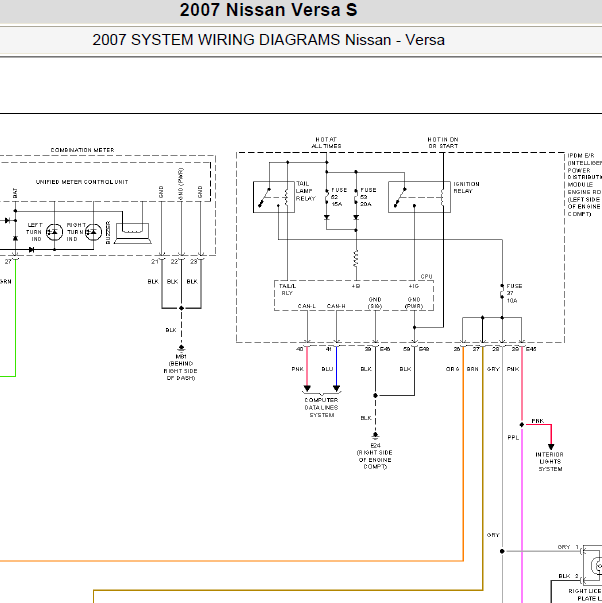Click connector terminal number 59

[x=407, y=349]
